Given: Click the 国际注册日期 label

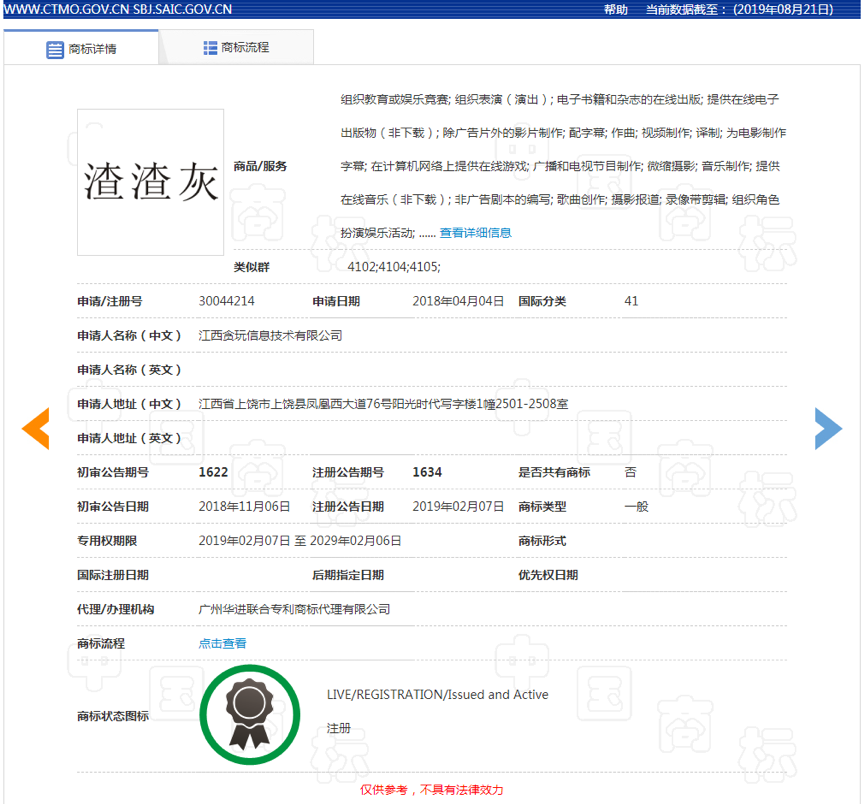Looking at the screenshot, I should pos(113,574).
